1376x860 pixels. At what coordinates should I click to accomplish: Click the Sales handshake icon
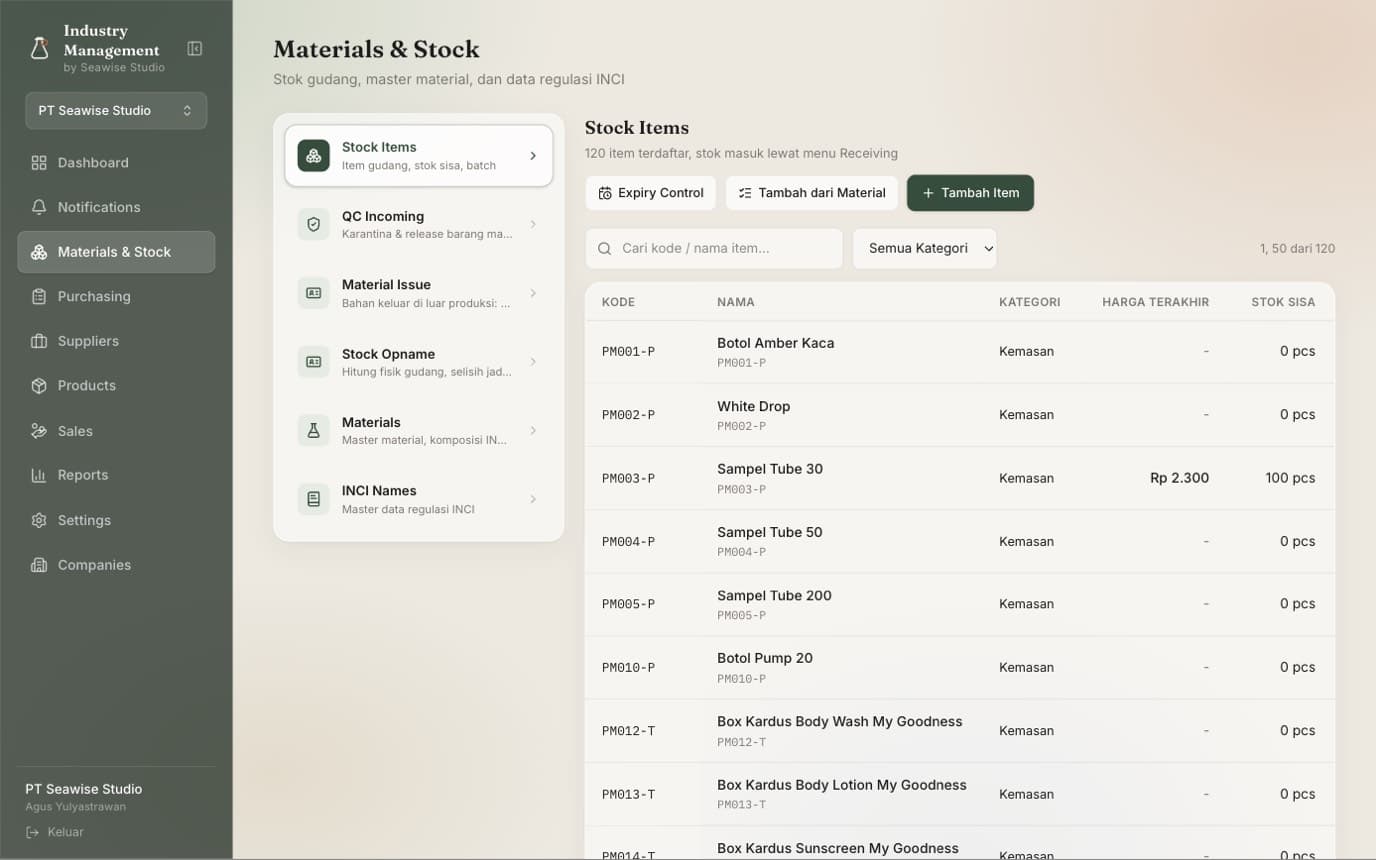[39, 431]
